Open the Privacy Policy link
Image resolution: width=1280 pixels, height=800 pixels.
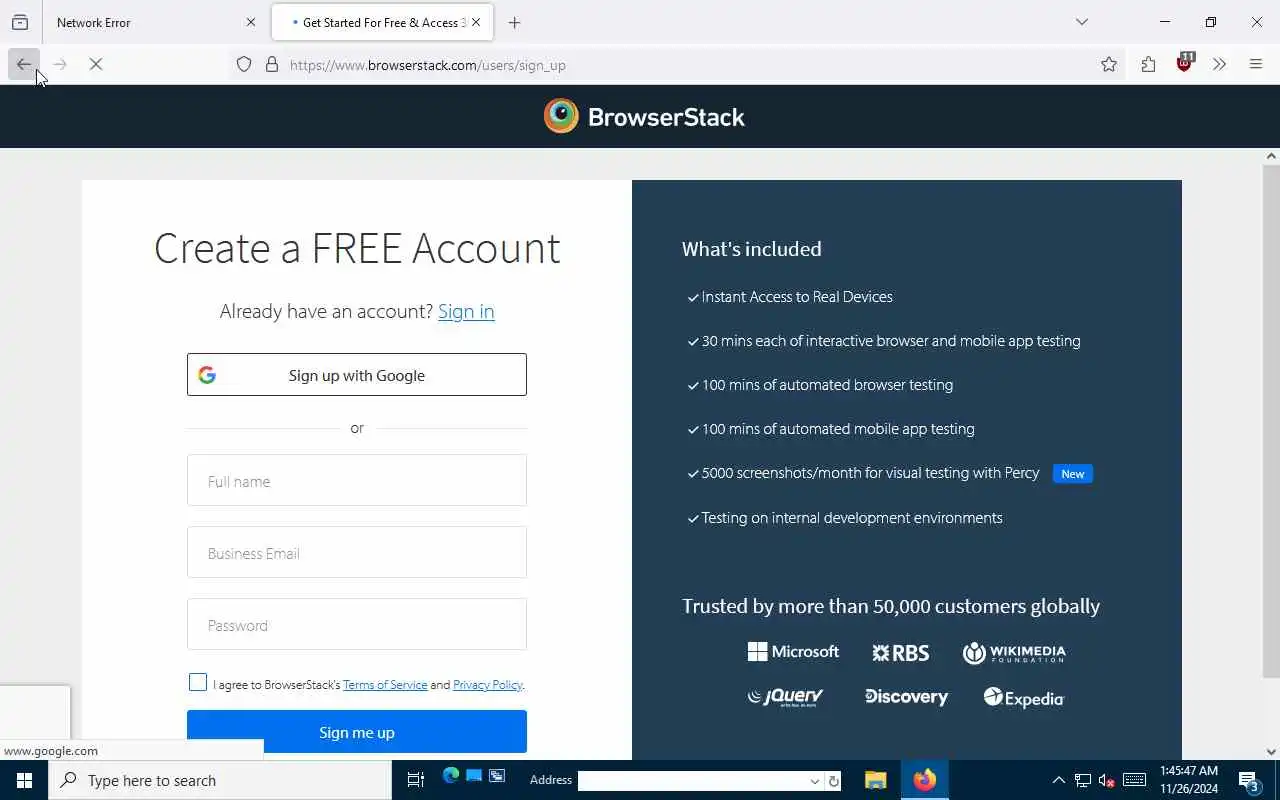(487, 685)
